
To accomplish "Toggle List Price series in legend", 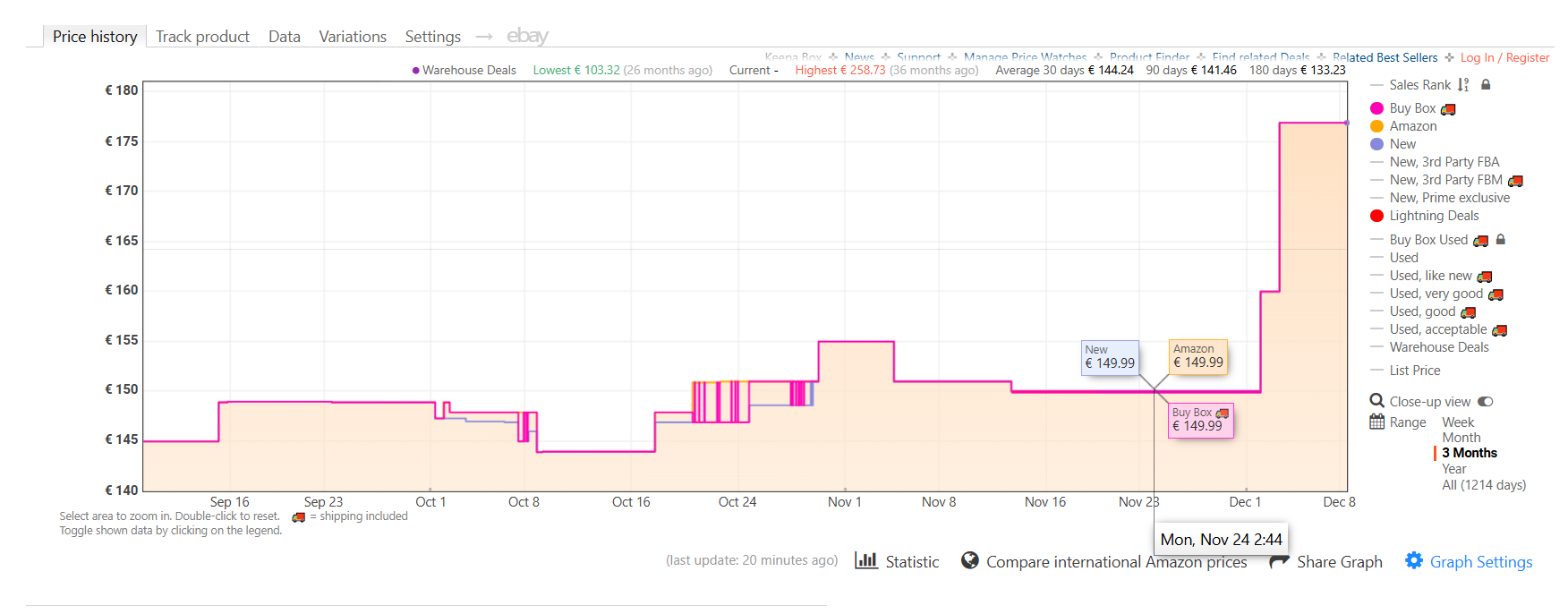I will tap(1415, 371).
